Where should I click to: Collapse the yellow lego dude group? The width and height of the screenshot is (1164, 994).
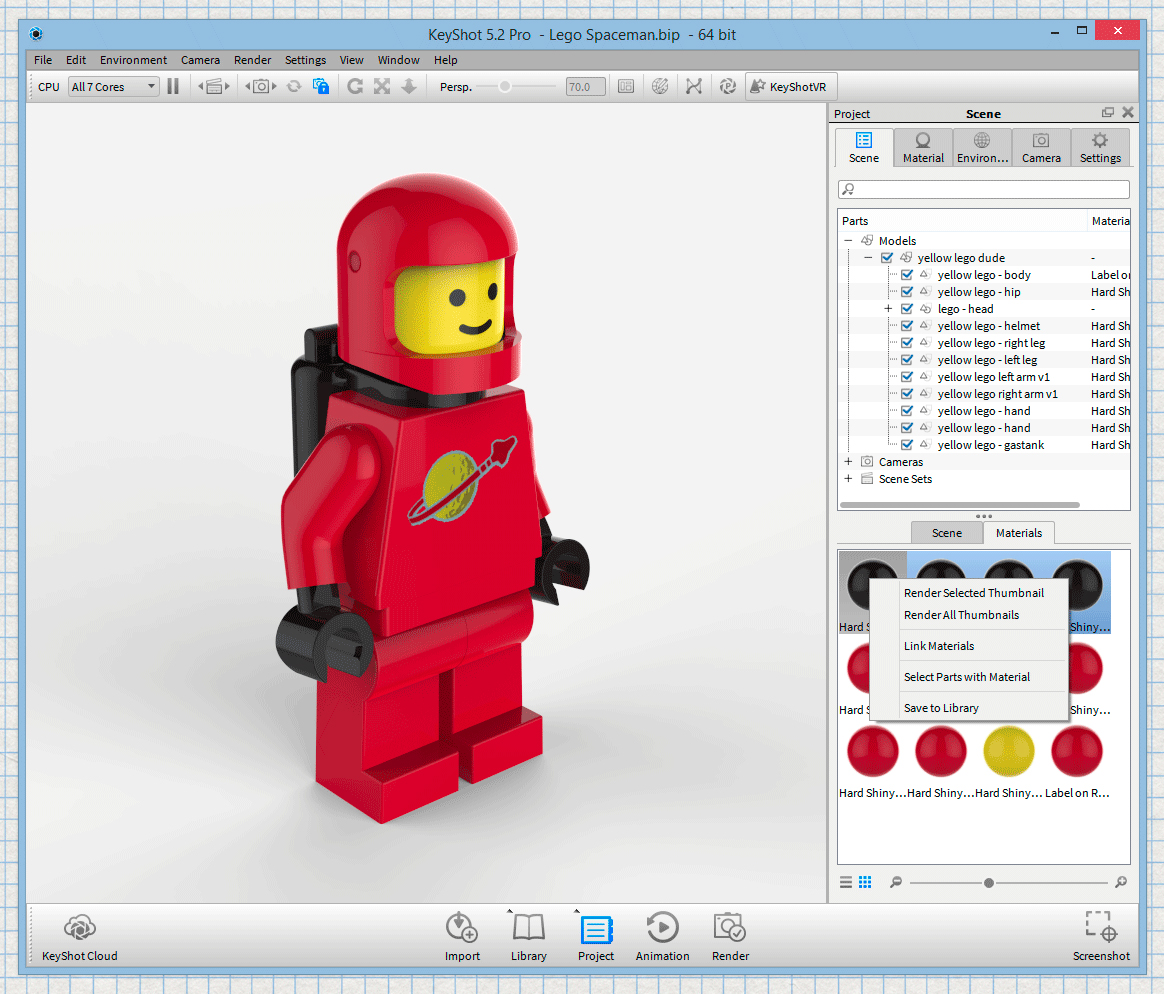pos(868,258)
